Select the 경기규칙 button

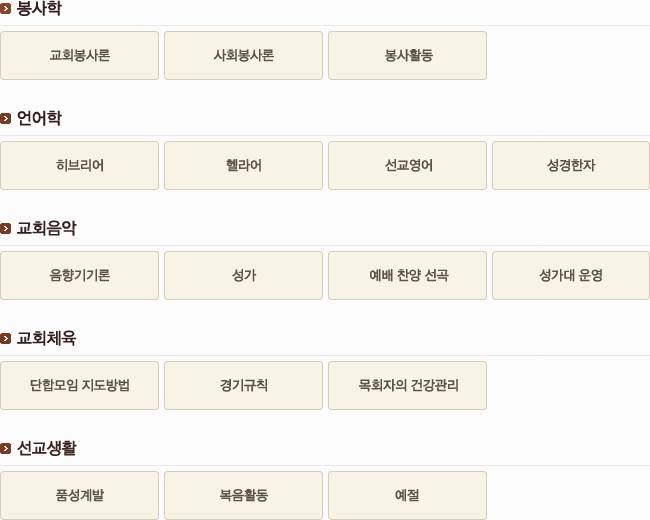click(x=243, y=386)
